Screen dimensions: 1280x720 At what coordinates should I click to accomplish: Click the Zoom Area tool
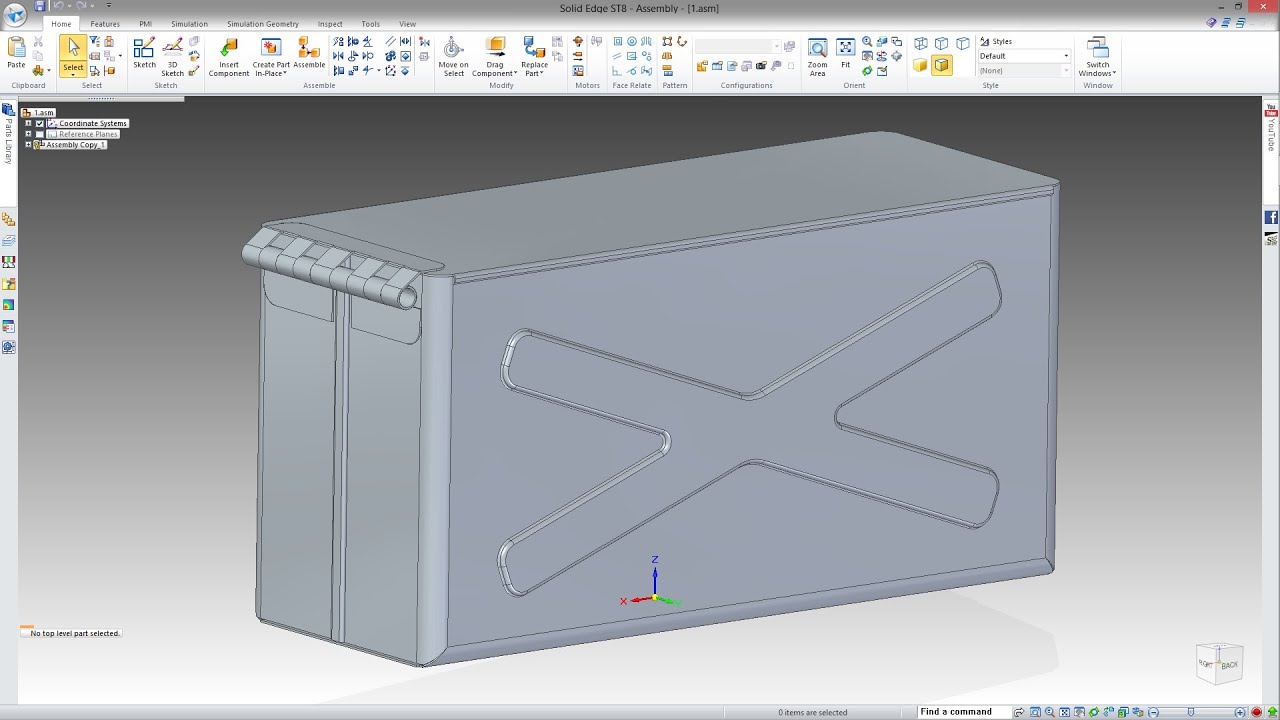pos(817,58)
